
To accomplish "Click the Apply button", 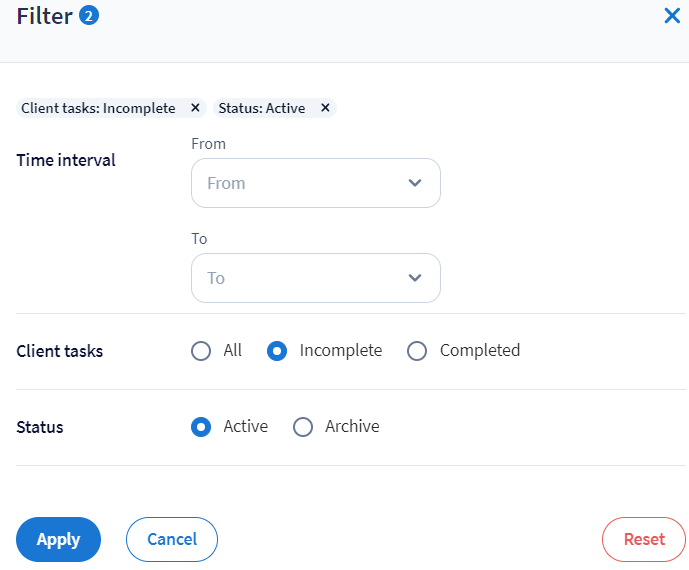I will (x=58, y=540).
